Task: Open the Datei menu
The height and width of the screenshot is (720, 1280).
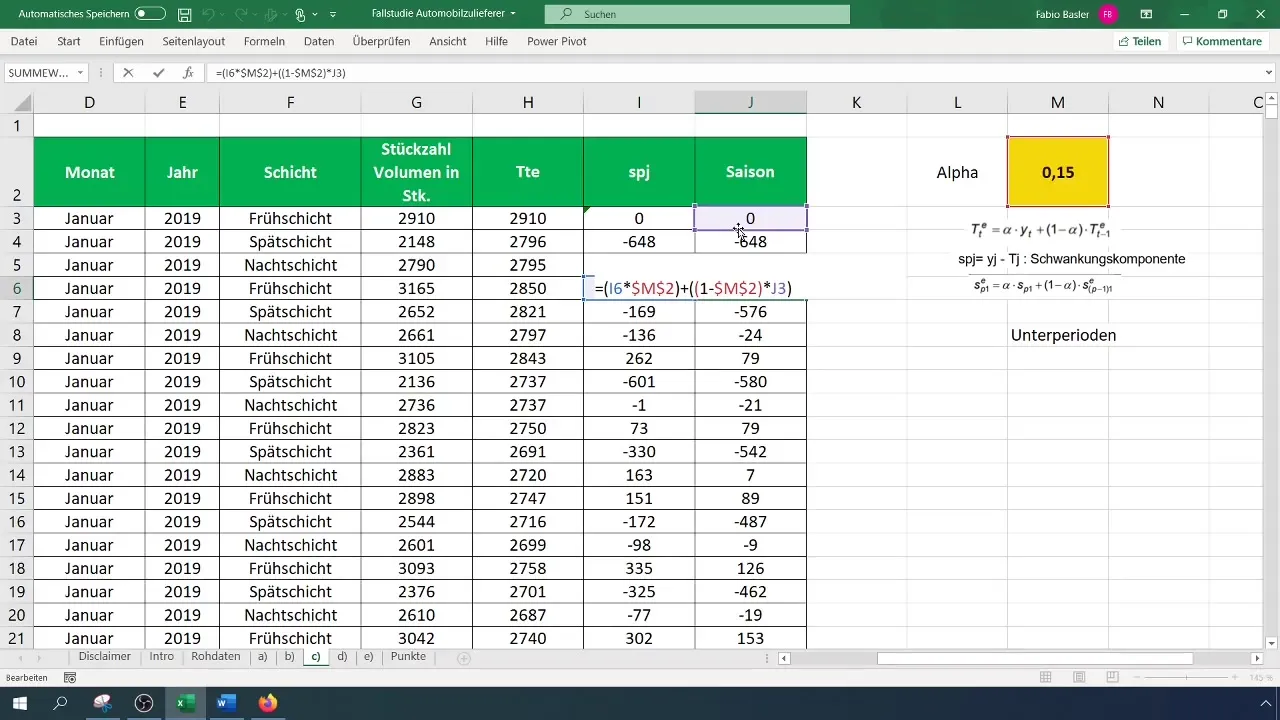Action: coord(24,42)
